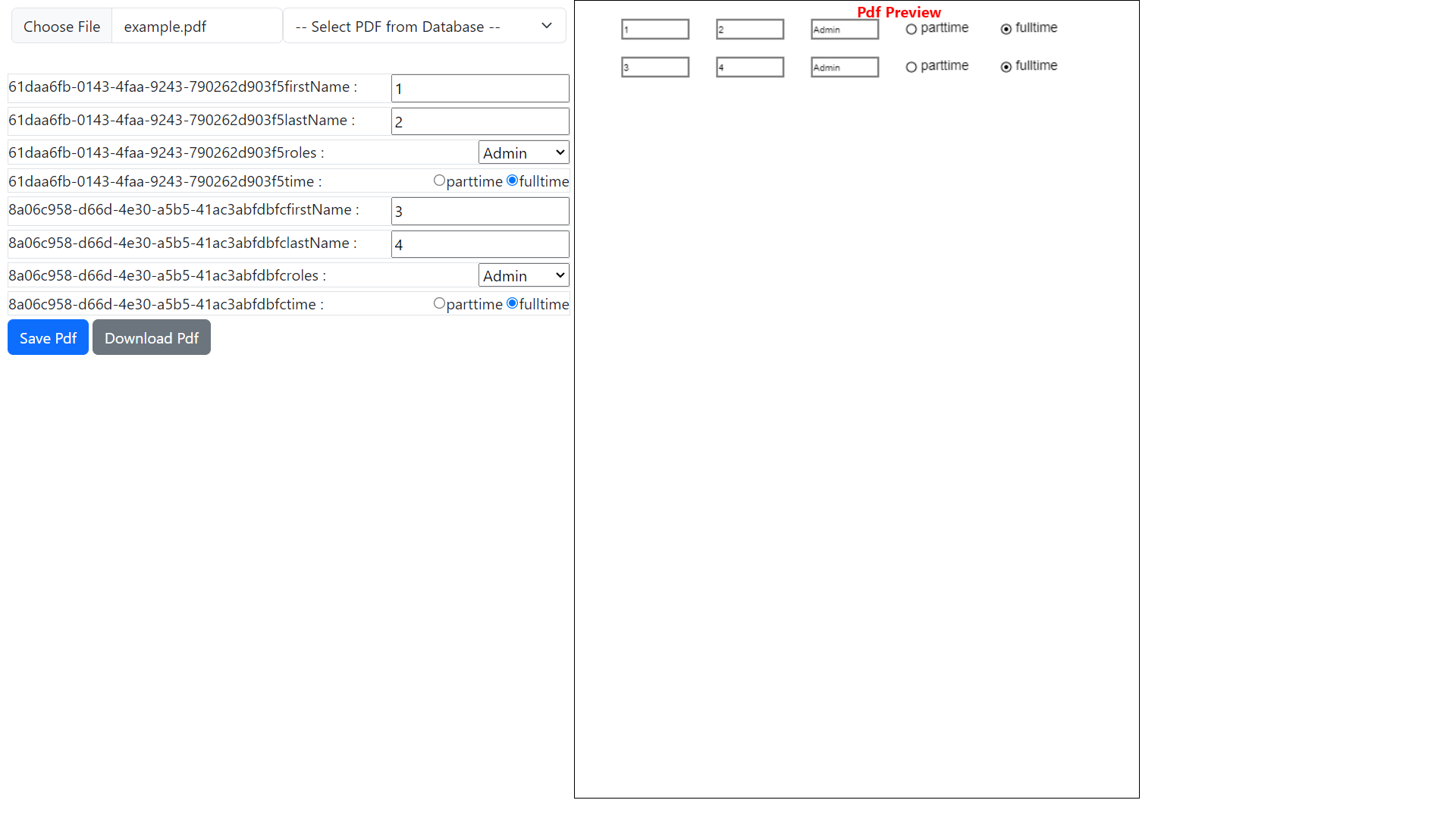Select parttime for the first user
The image size is (1456, 819).
tap(439, 180)
